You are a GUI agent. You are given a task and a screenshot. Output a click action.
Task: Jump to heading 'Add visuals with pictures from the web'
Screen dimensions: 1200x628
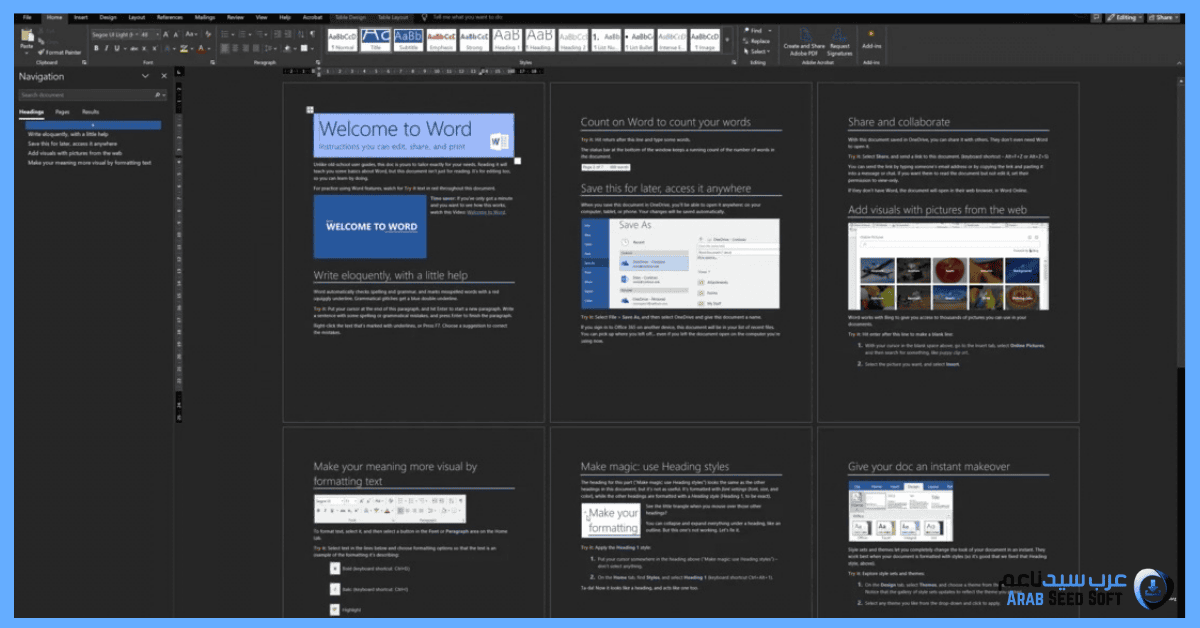75,153
